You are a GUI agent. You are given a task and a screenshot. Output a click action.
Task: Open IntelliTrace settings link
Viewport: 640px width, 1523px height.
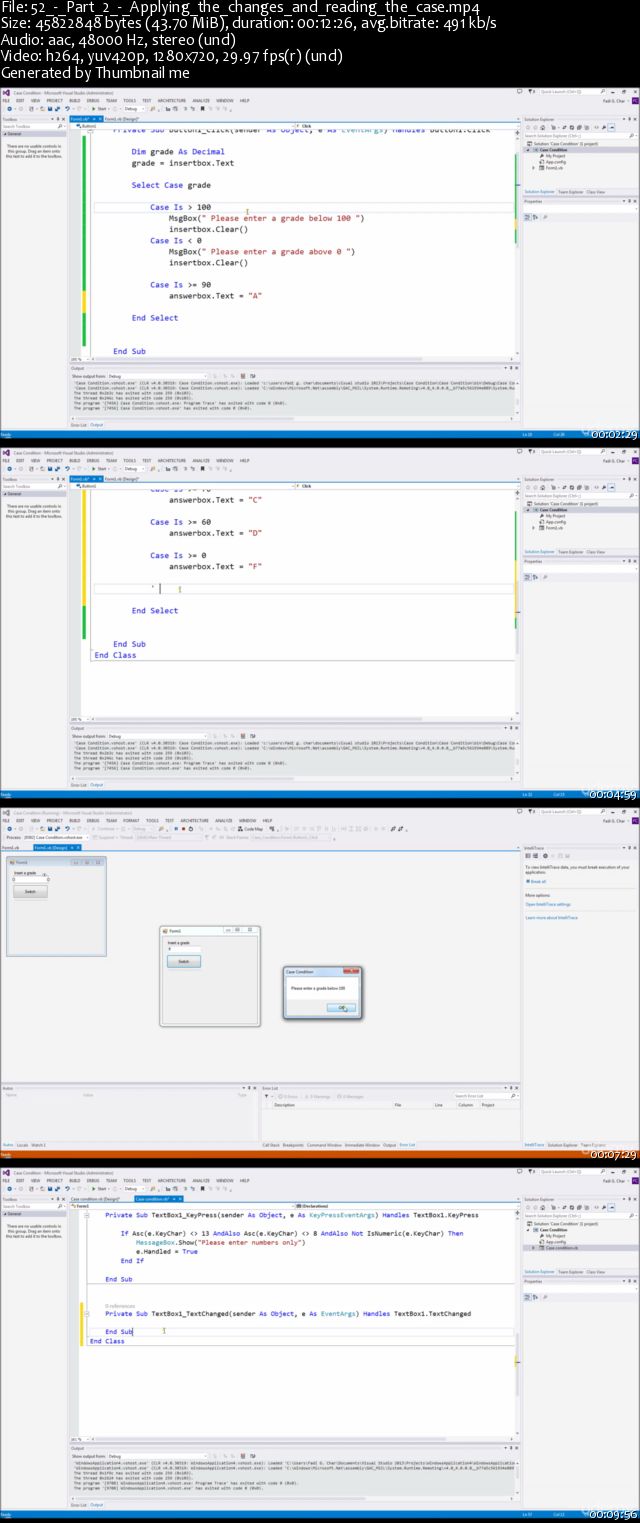coord(548,903)
